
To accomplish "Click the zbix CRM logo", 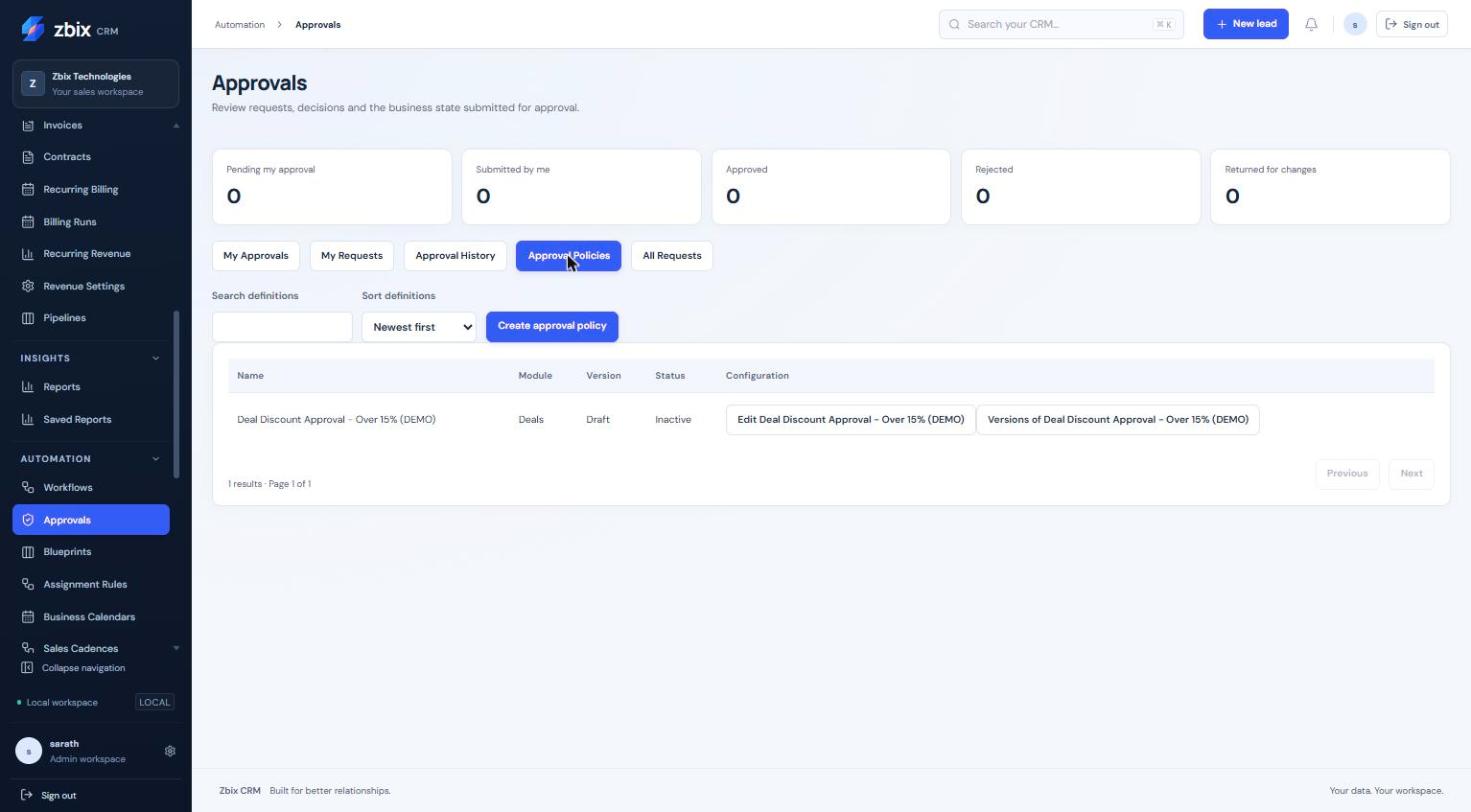I will pyautogui.click(x=70, y=29).
